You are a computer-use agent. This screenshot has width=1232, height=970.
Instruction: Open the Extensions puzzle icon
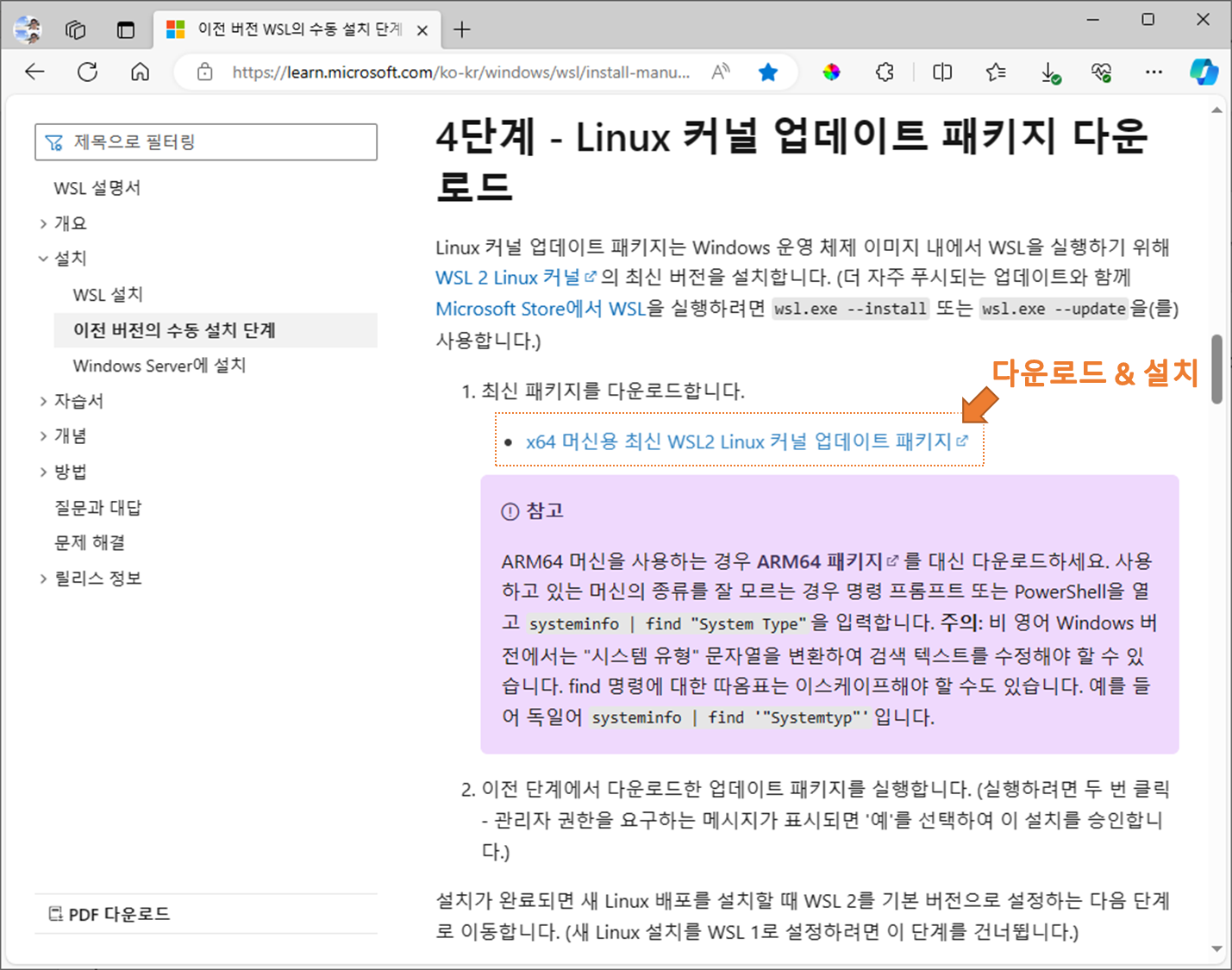click(885, 72)
